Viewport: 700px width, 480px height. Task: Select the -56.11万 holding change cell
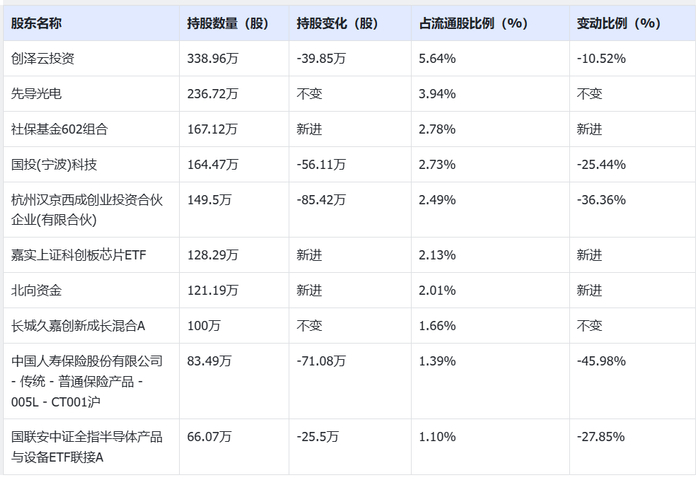click(321, 164)
